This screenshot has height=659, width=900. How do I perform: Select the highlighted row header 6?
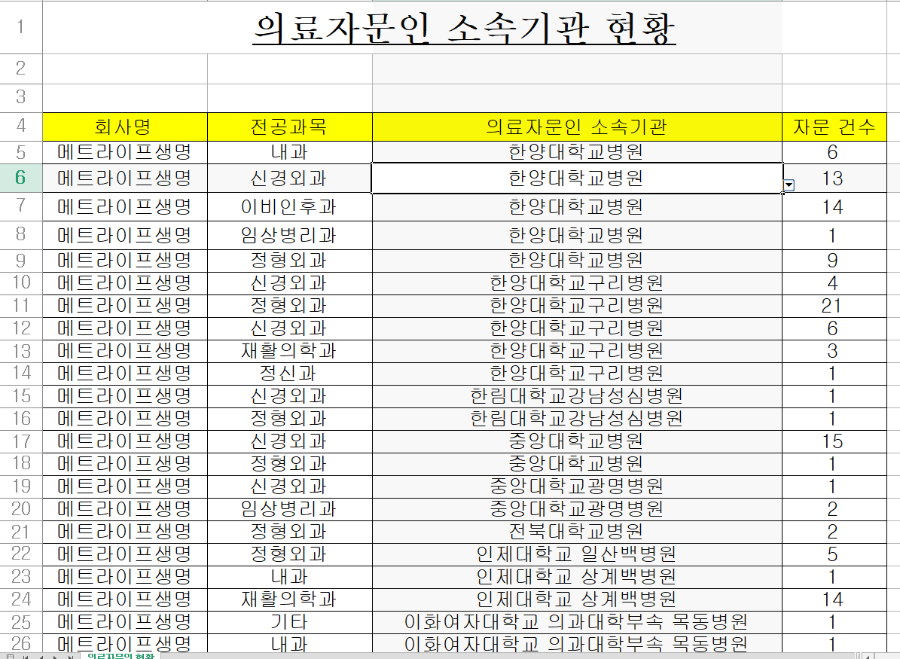pos(21,178)
